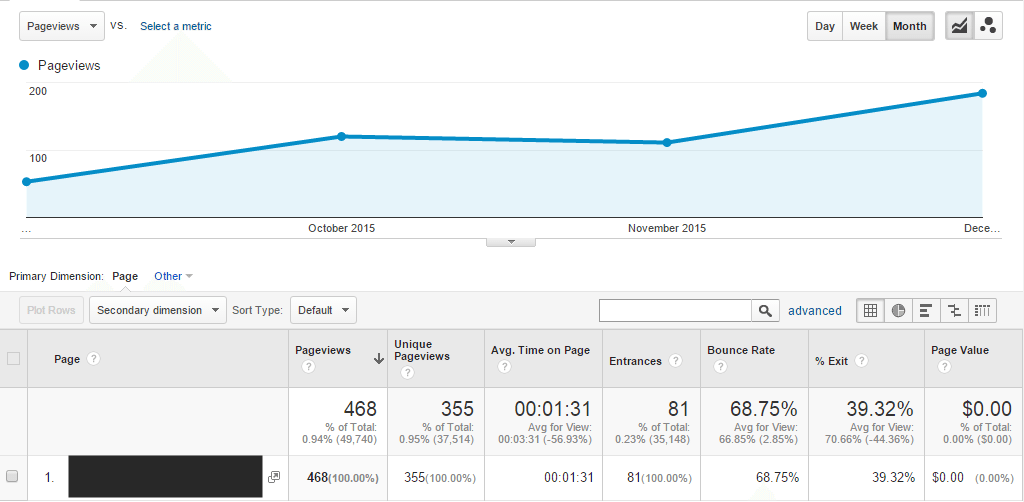The image size is (1024, 502).
Task: Click the search magnifier button
Action: (765, 310)
